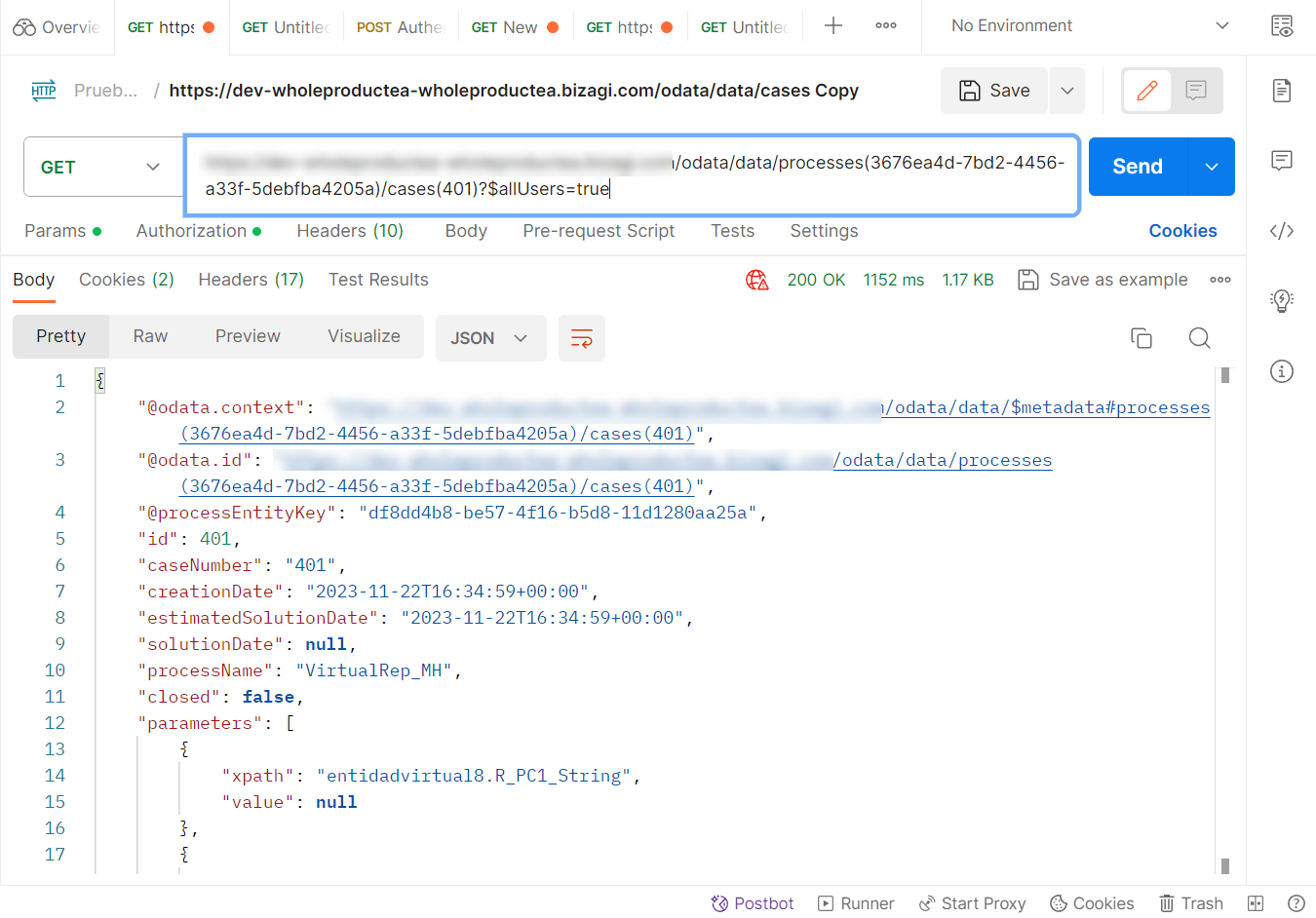1316x918 pixels.
Task: Expand the Save options arrow
Action: pos(1067,91)
